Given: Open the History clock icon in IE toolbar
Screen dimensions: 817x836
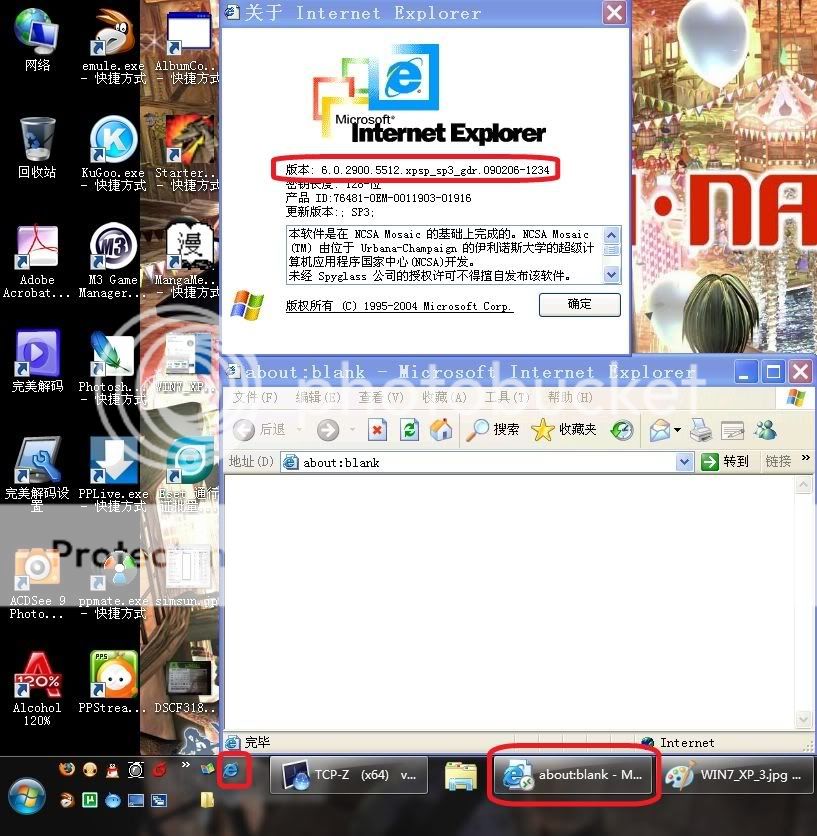Looking at the screenshot, I should [622, 430].
